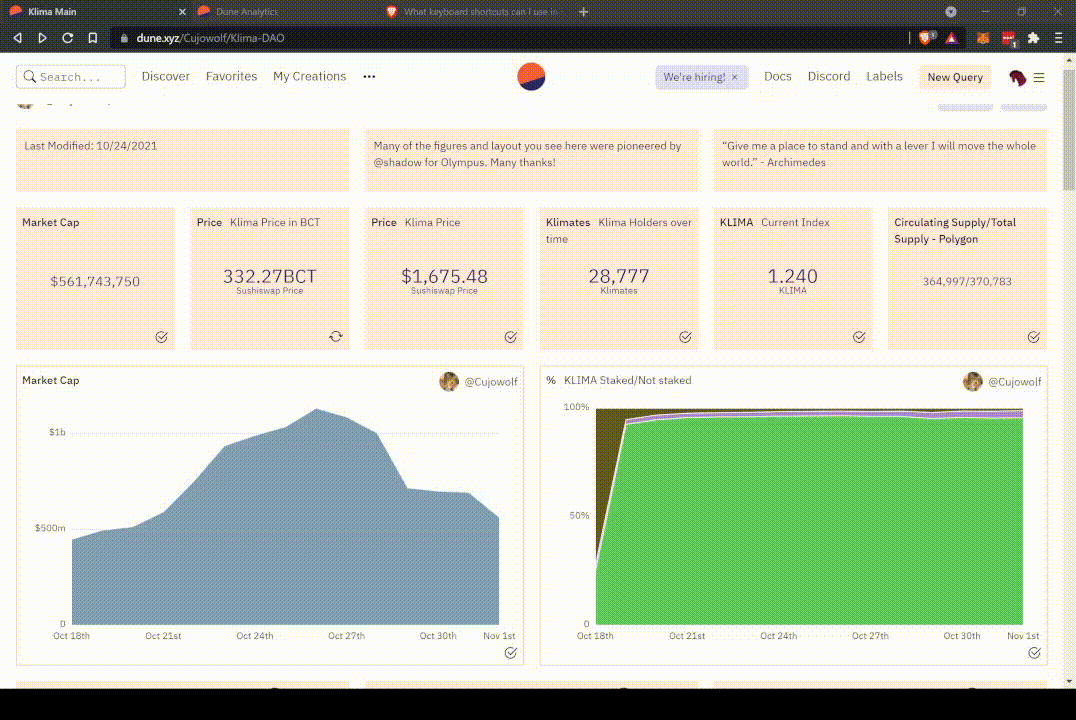Click the green staked area in the KLIMA chart
This screenshot has width=1076, height=720.
(x=810, y=522)
